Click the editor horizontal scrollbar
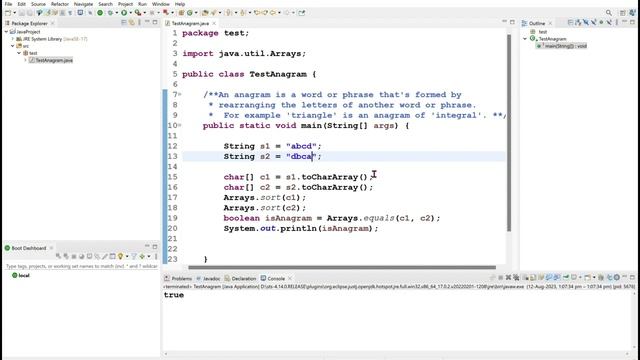Viewport: 640px width, 360px height. point(342,267)
